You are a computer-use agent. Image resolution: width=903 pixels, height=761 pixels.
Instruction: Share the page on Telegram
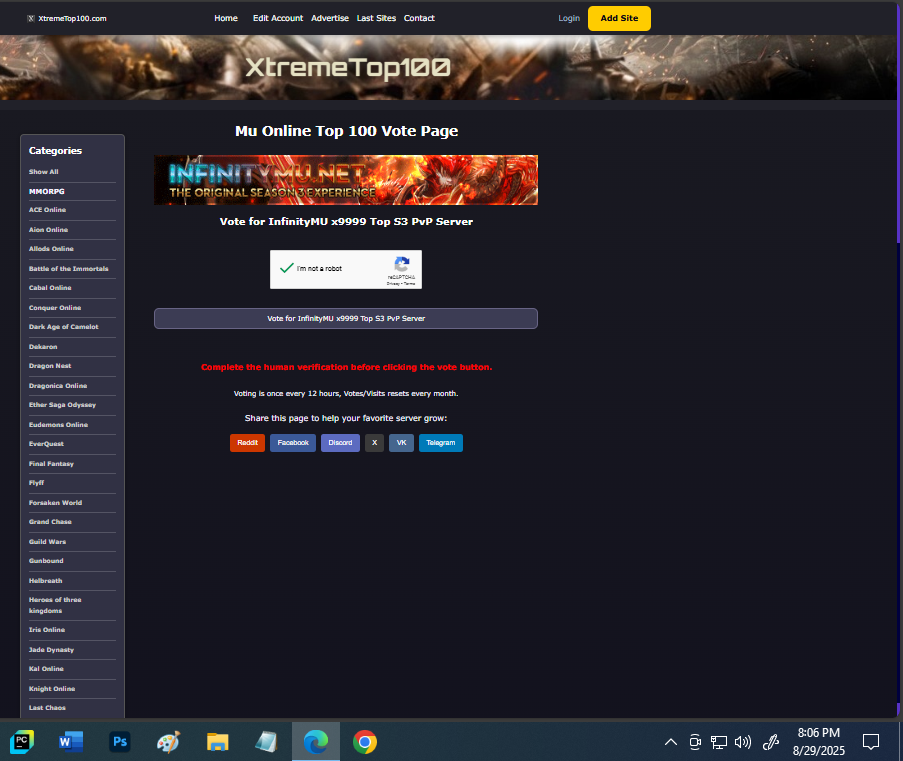pyautogui.click(x=441, y=443)
